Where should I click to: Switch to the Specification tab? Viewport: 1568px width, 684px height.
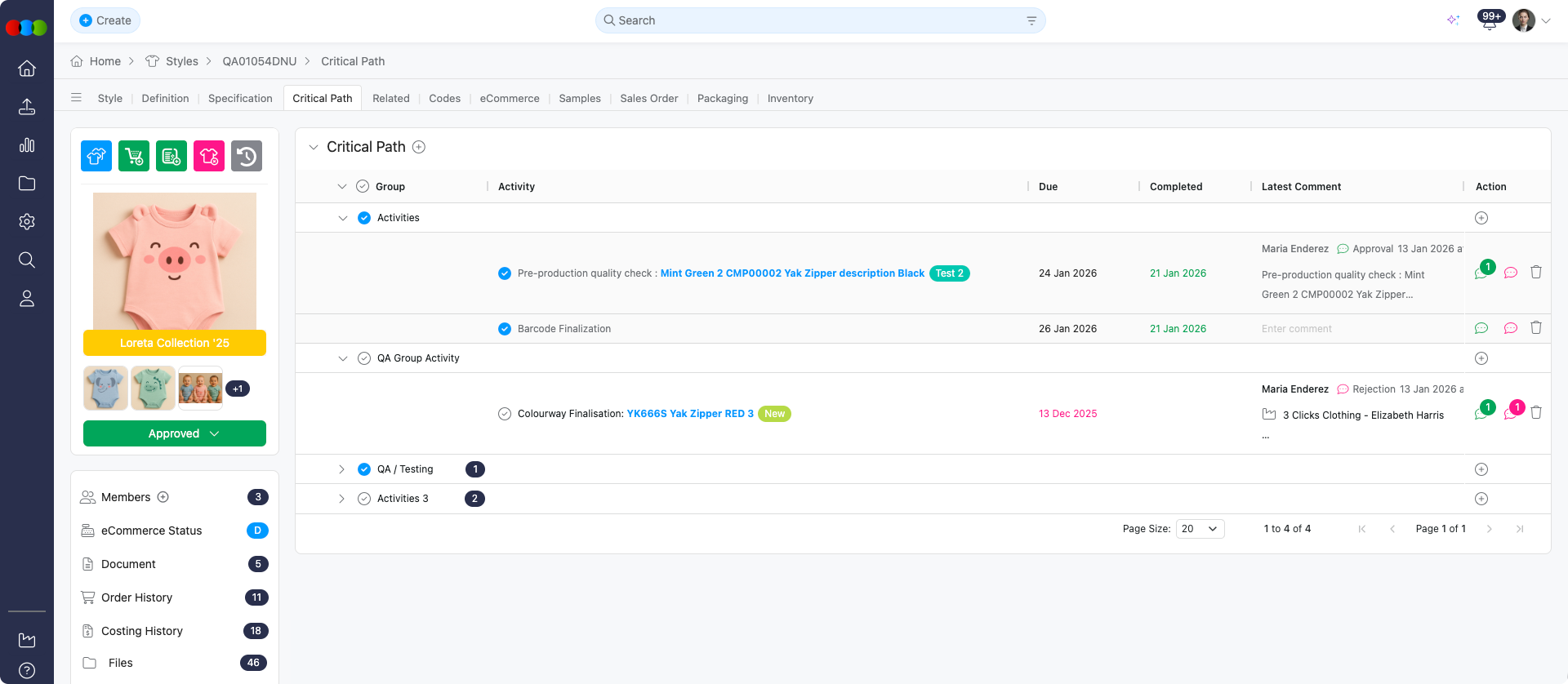[x=240, y=98]
